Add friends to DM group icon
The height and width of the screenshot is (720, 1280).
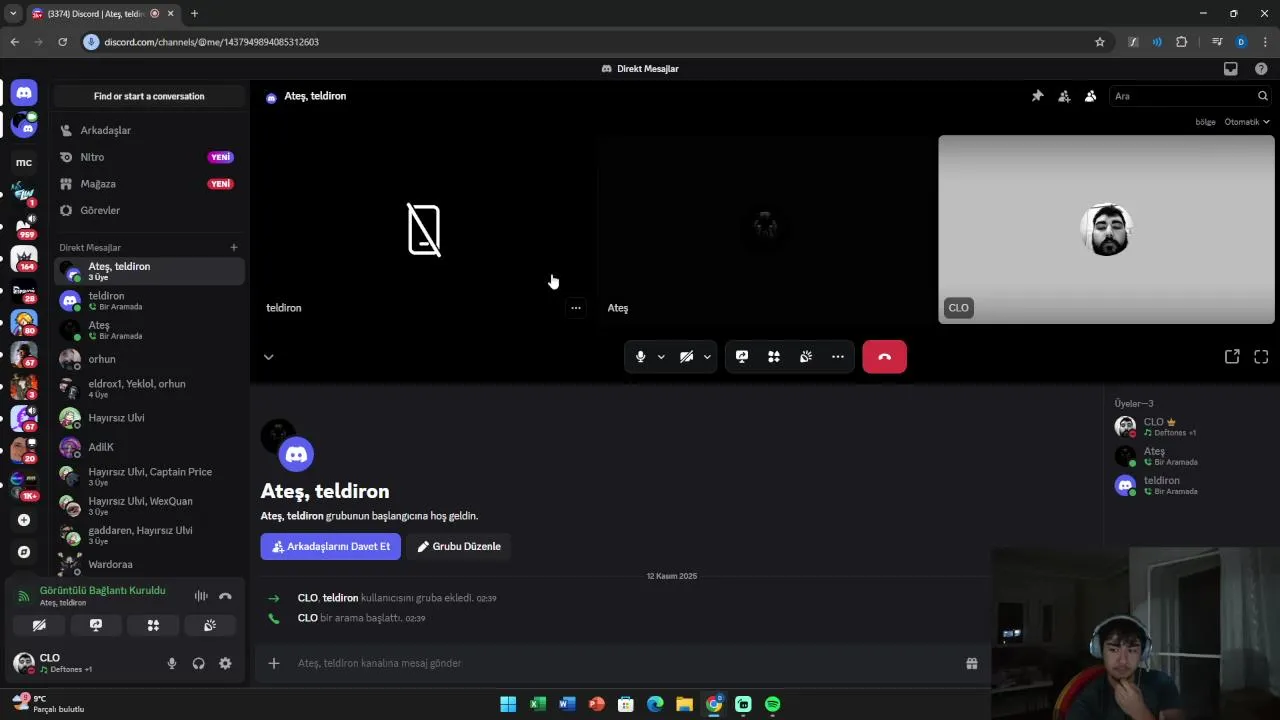1064,96
